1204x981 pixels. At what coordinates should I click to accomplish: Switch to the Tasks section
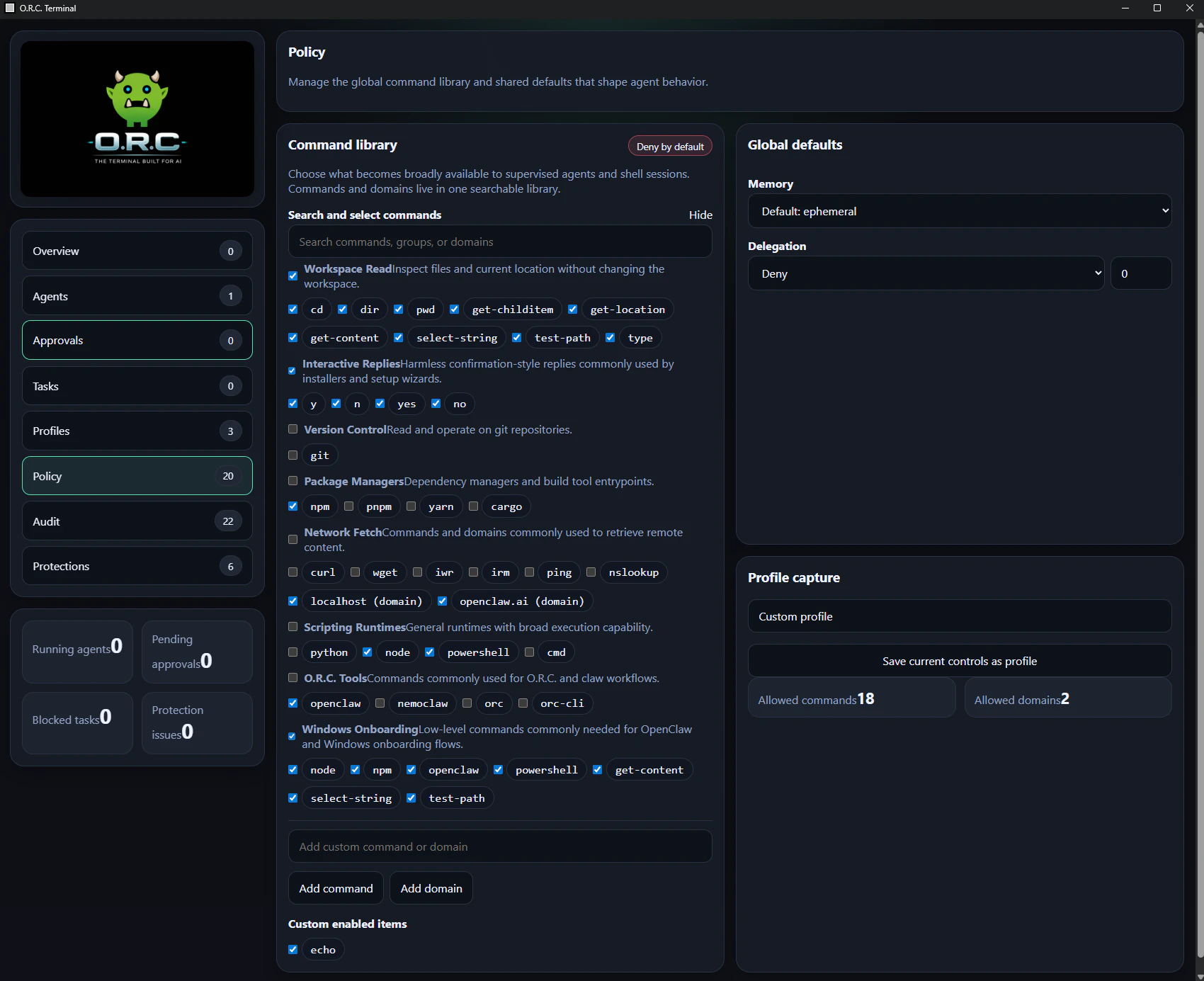coord(137,386)
